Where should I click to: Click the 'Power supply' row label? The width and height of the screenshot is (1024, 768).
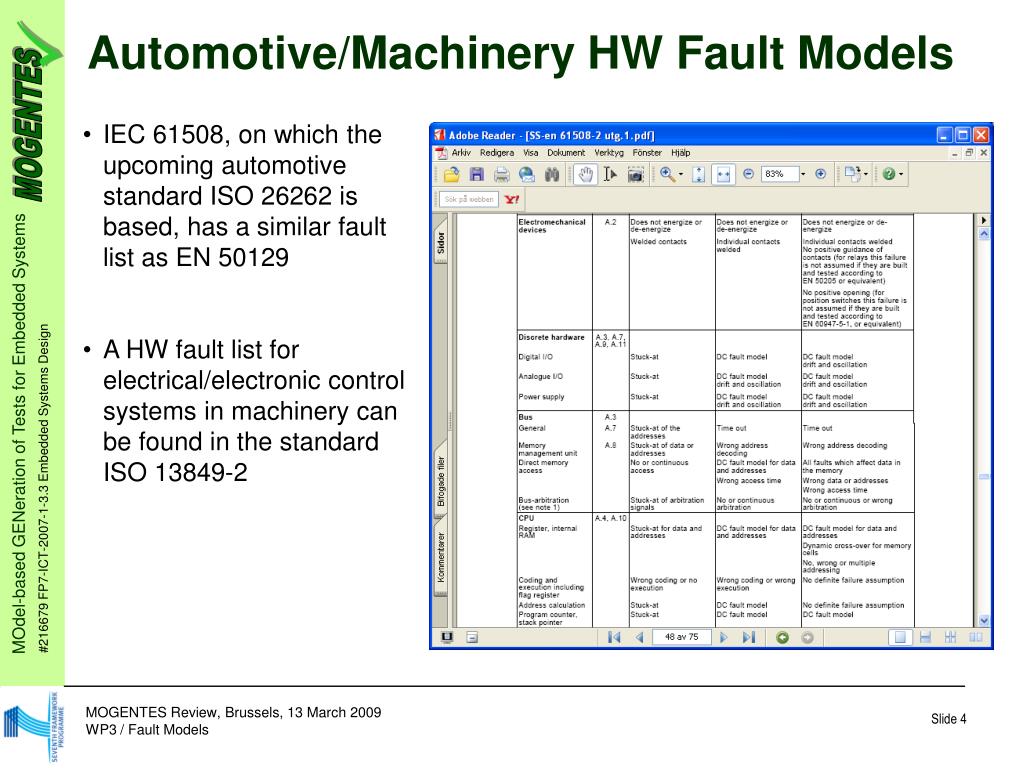tap(541, 397)
